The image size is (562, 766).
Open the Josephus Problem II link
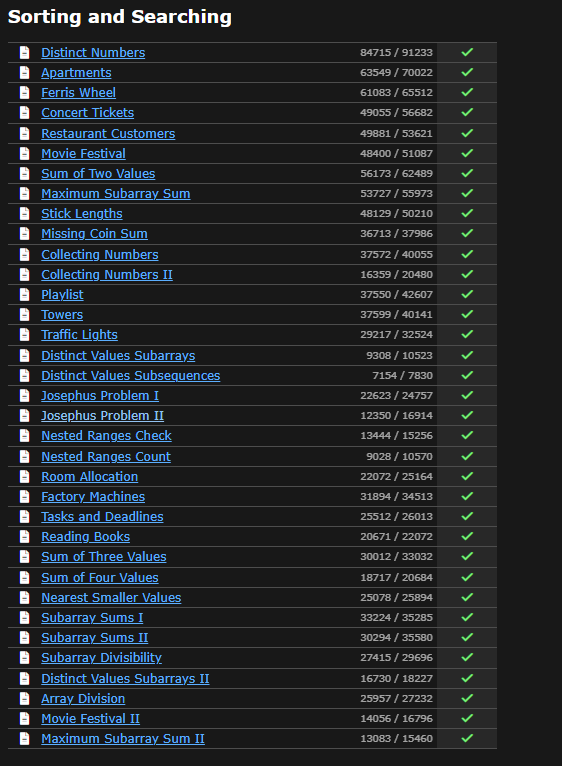[x=103, y=416]
